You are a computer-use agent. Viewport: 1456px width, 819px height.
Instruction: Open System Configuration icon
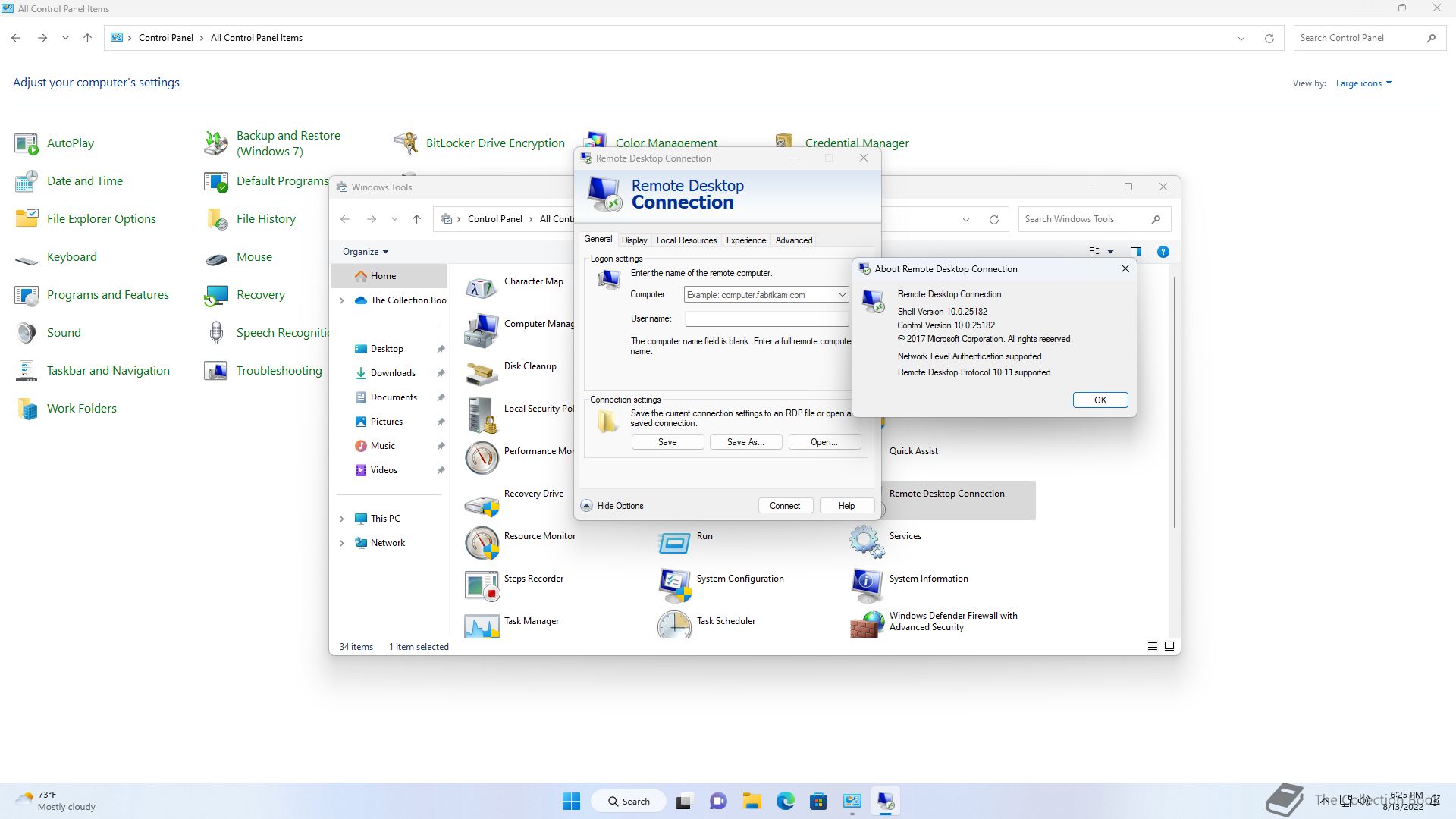[674, 585]
